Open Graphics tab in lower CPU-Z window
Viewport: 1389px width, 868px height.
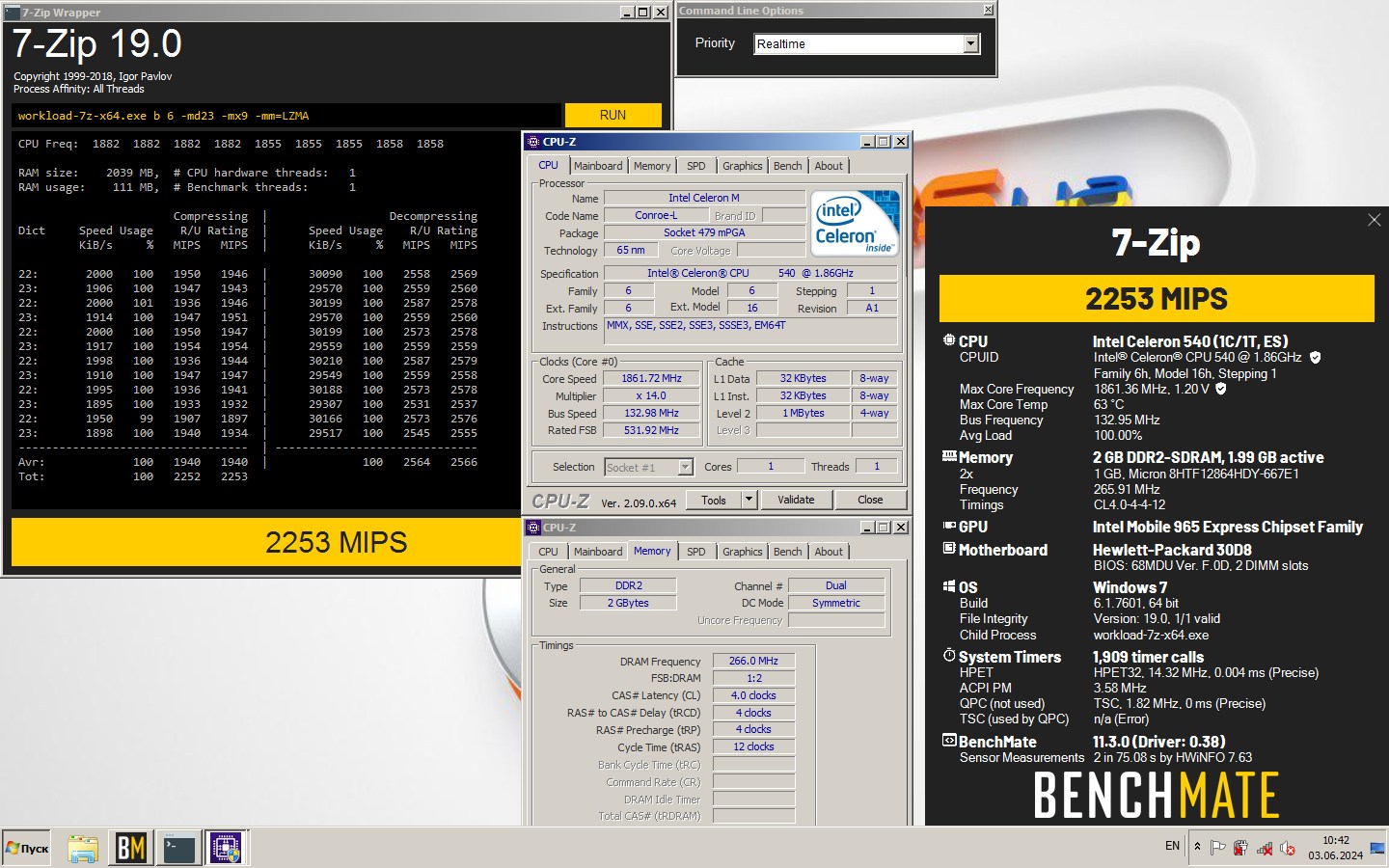(x=743, y=552)
